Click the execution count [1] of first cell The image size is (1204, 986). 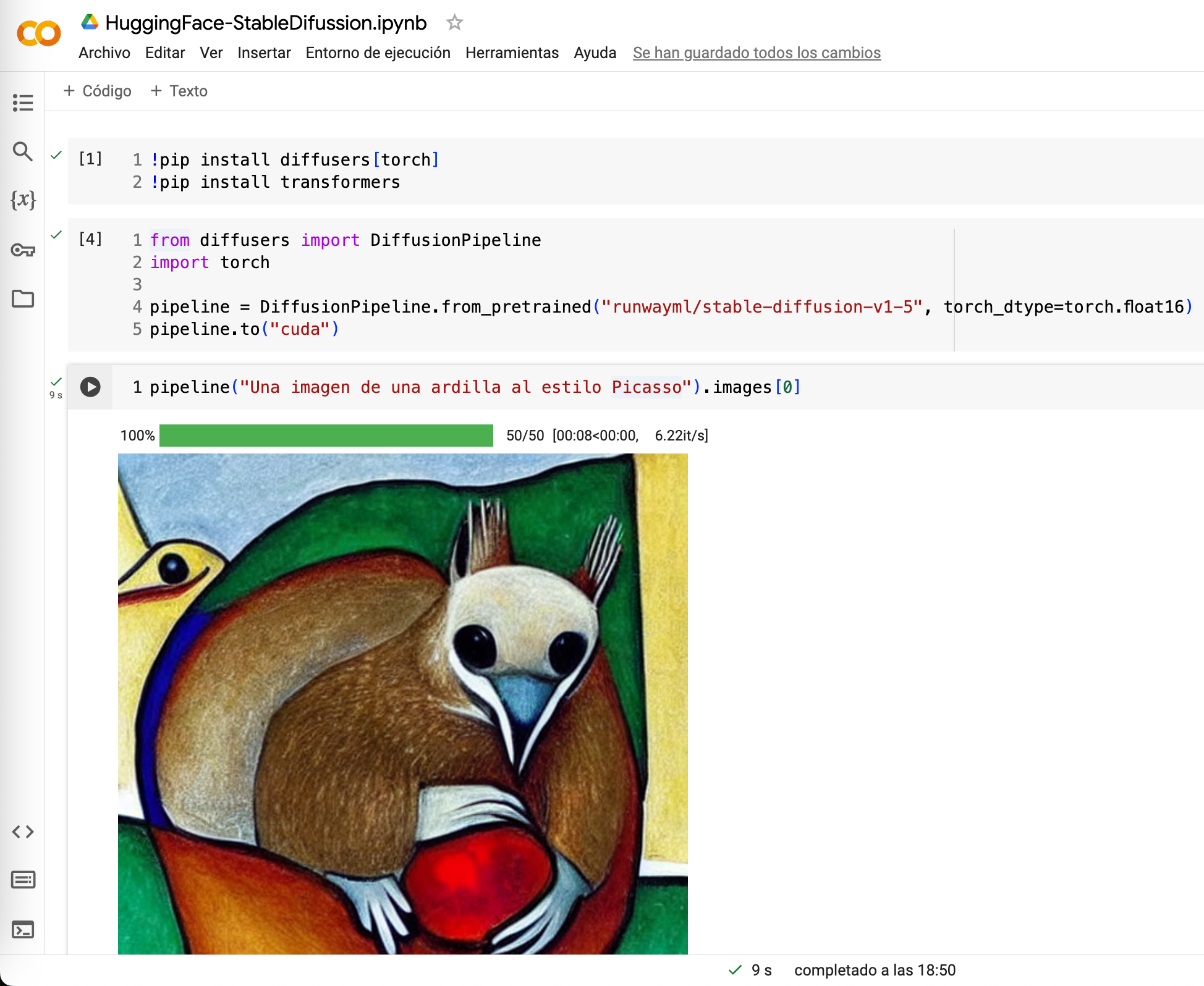click(90, 159)
